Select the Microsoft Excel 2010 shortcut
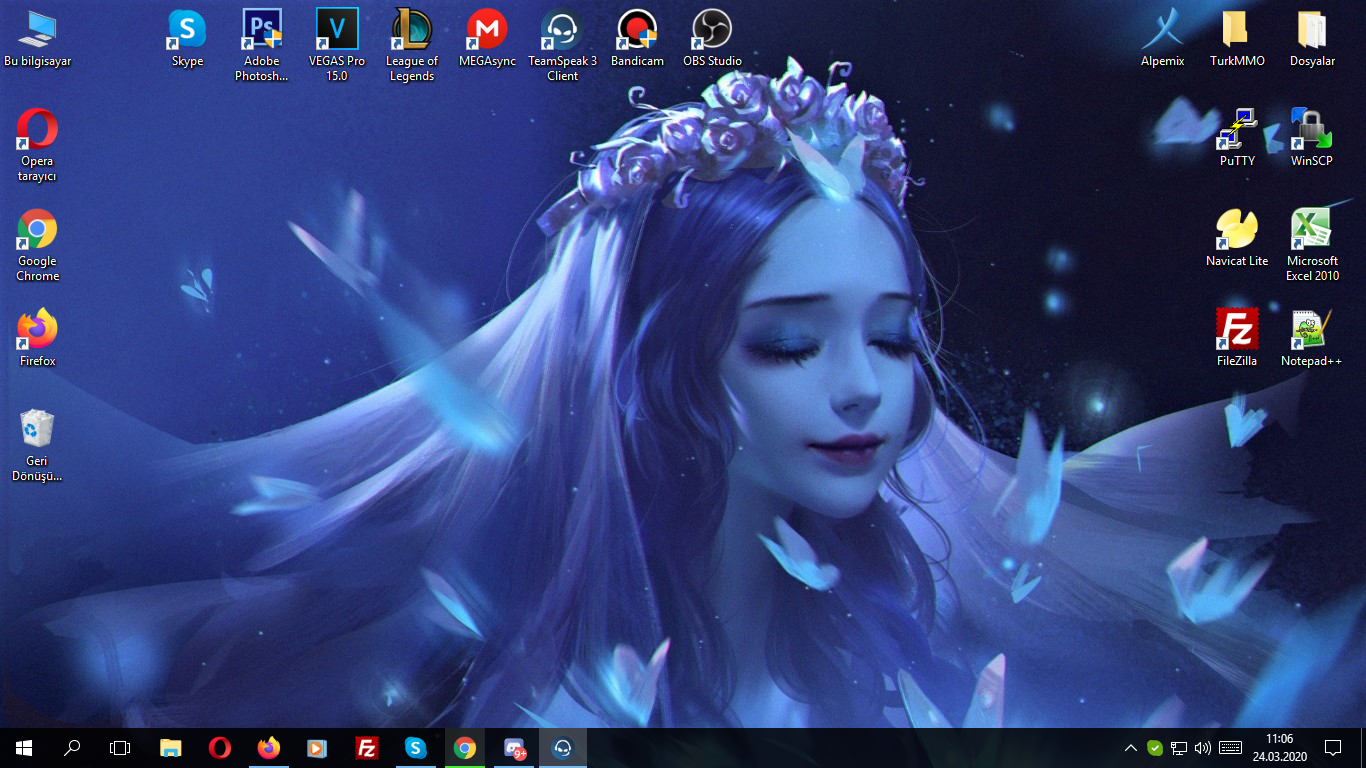The height and width of the screenshot is (768, 1366). (1312, 245)
